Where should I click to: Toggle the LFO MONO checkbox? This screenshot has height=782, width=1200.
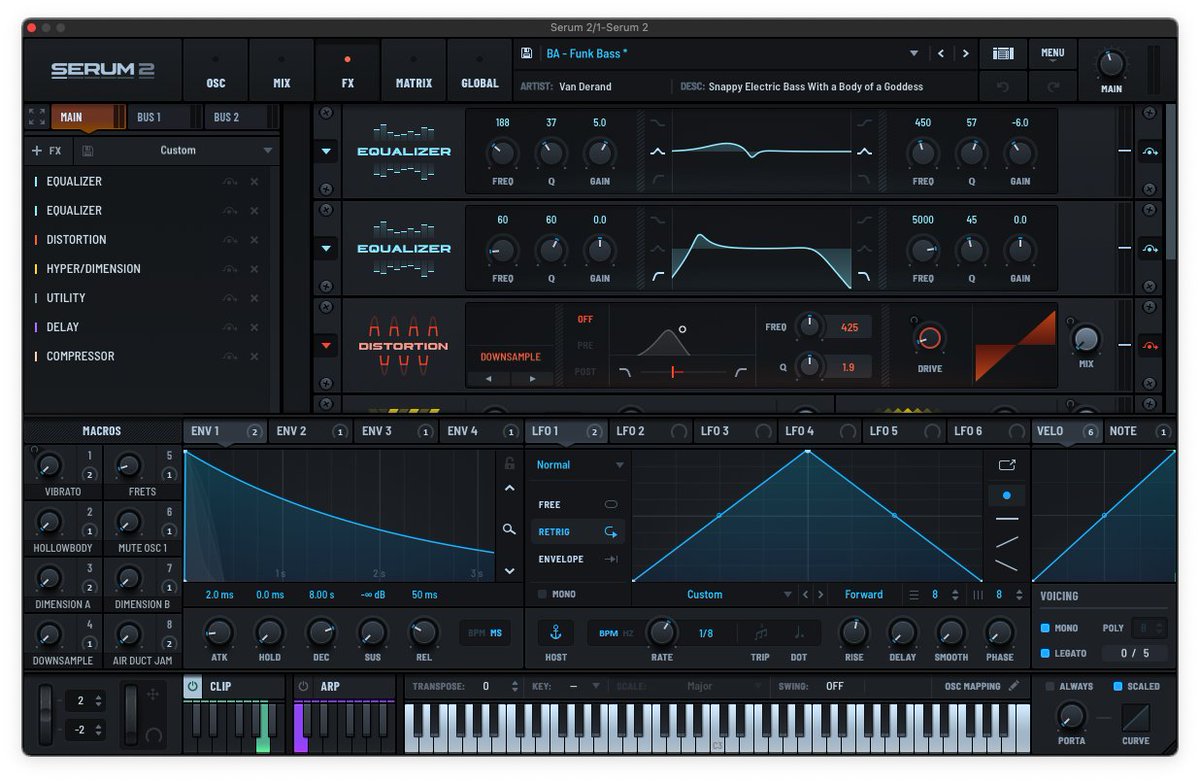click(542, 594)
